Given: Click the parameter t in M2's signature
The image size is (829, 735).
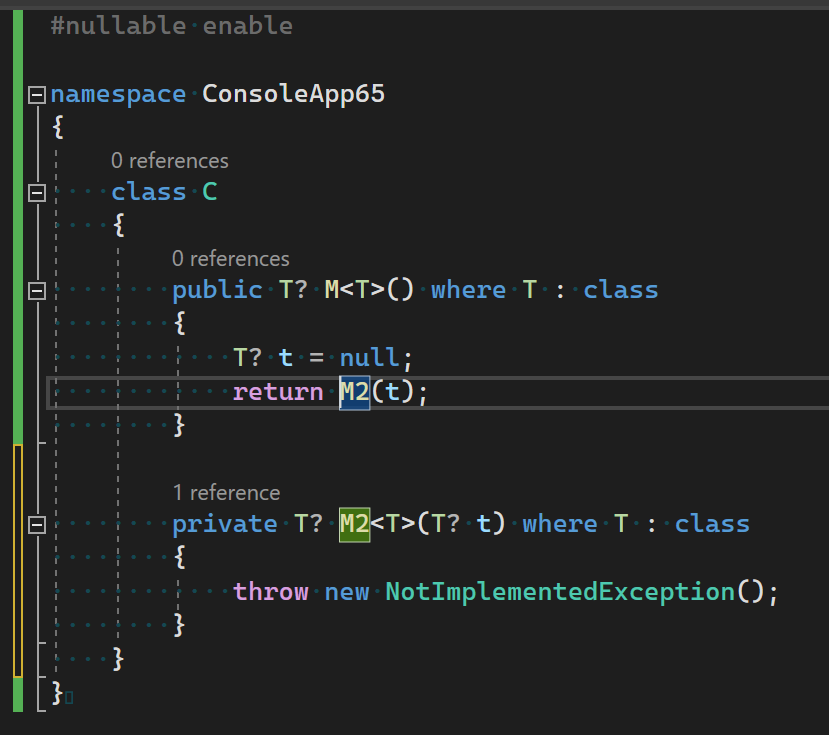Looking at the screenshot, I should click(484, 524).
